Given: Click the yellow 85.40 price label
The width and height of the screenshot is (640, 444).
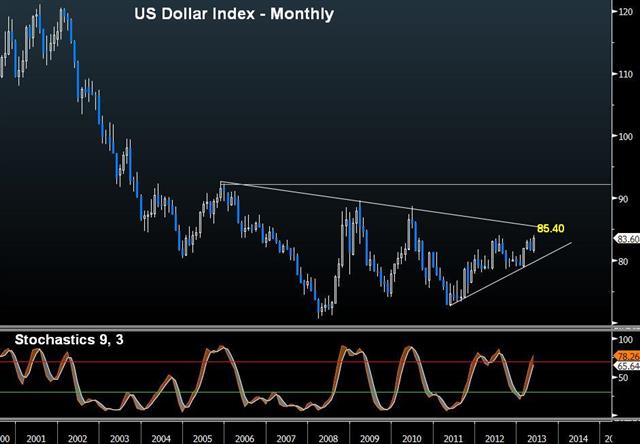Looking at the screenshot, I should [x=551, y=229].
